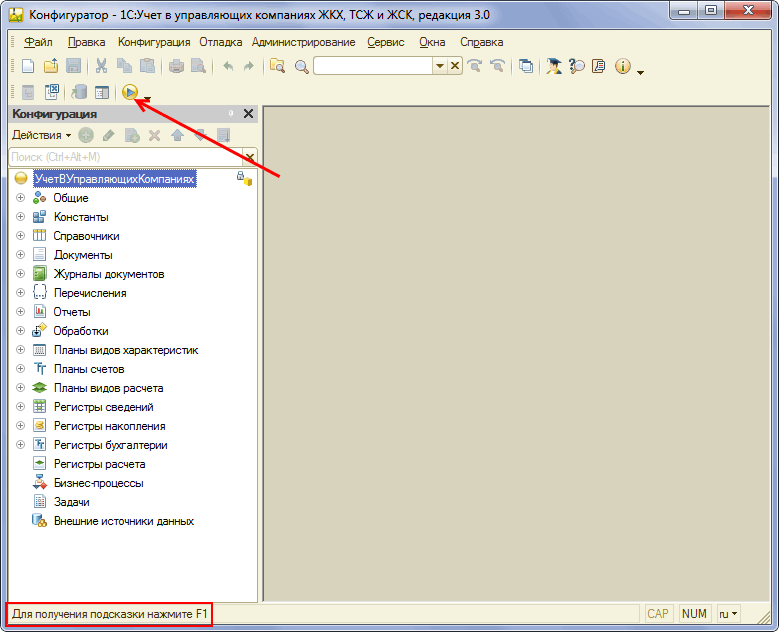The image size is (779, 632).
Task: Click the Paste clipboard icon
Action: coord(147,66)
